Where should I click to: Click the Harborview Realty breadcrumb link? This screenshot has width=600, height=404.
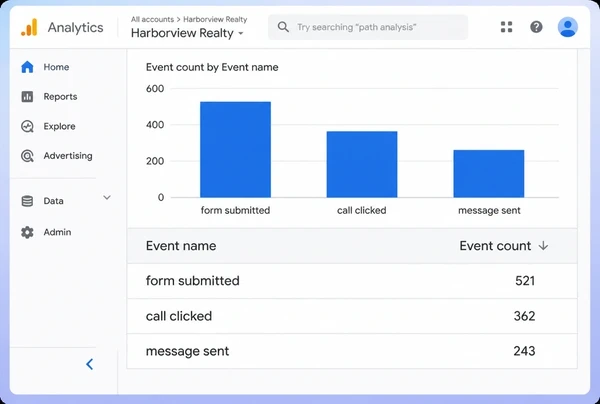pos(215,19)
